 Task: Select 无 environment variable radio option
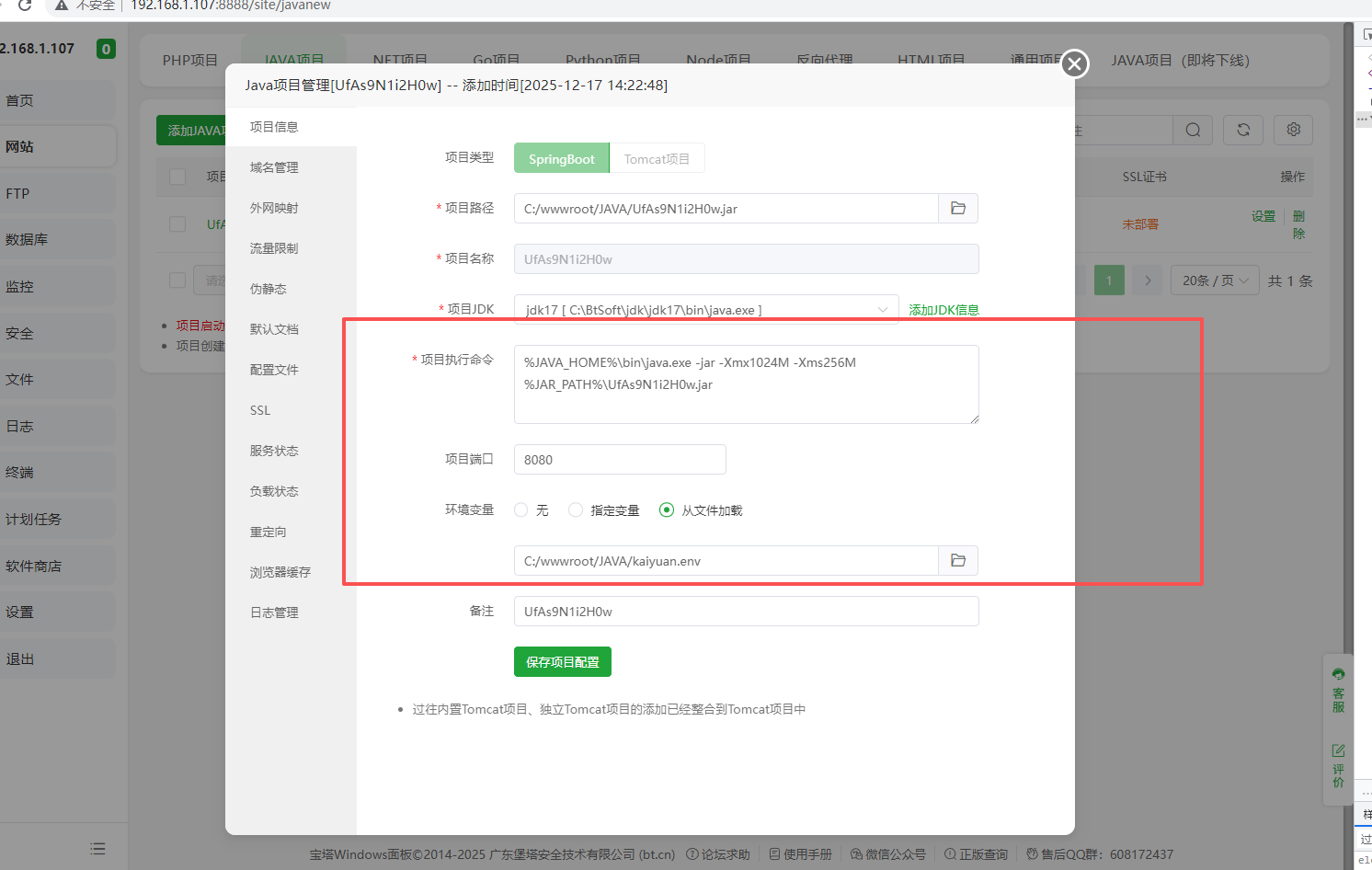tap(521, 510)
